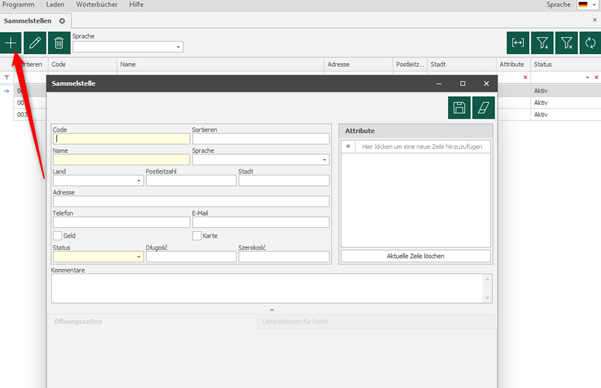Open the language flag dropdown arrow
Viewport: 601px width, 388px height.
594,5
